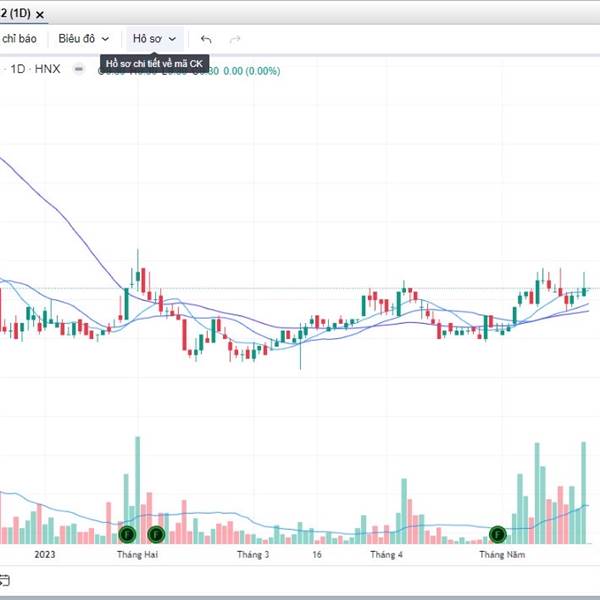Screen dimensions: 600x600
Task: Click the redo arrow icon
Action: [x=235, y=39]
